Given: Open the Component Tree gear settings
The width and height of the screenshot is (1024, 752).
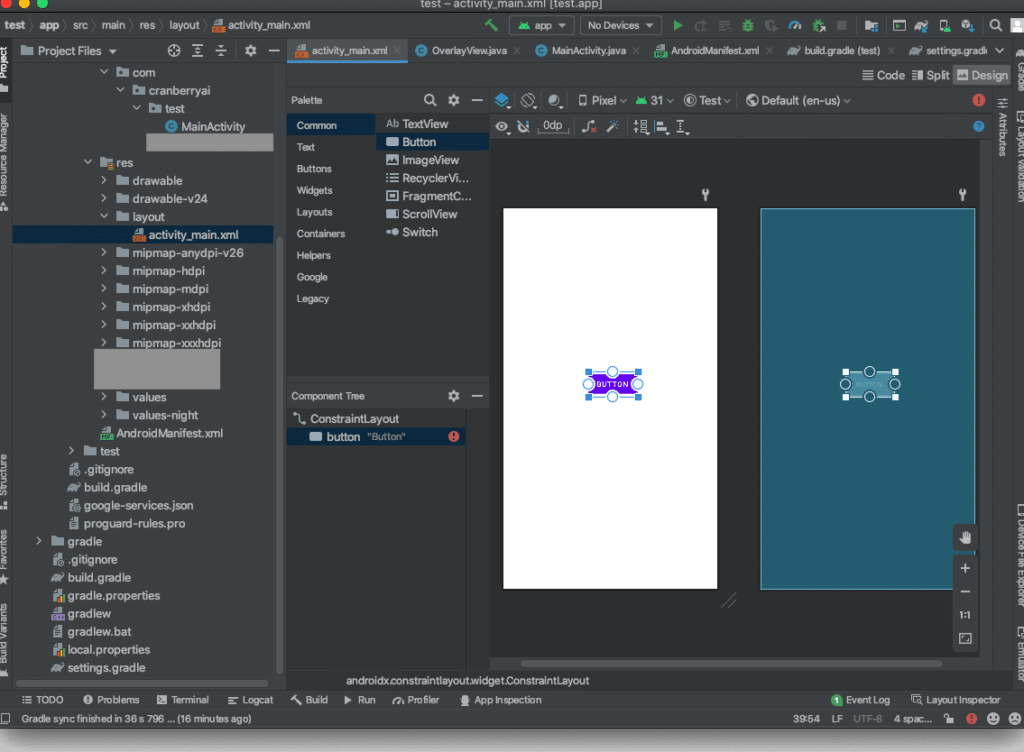Looking at the screenshot, I should [x=454, y=396].
